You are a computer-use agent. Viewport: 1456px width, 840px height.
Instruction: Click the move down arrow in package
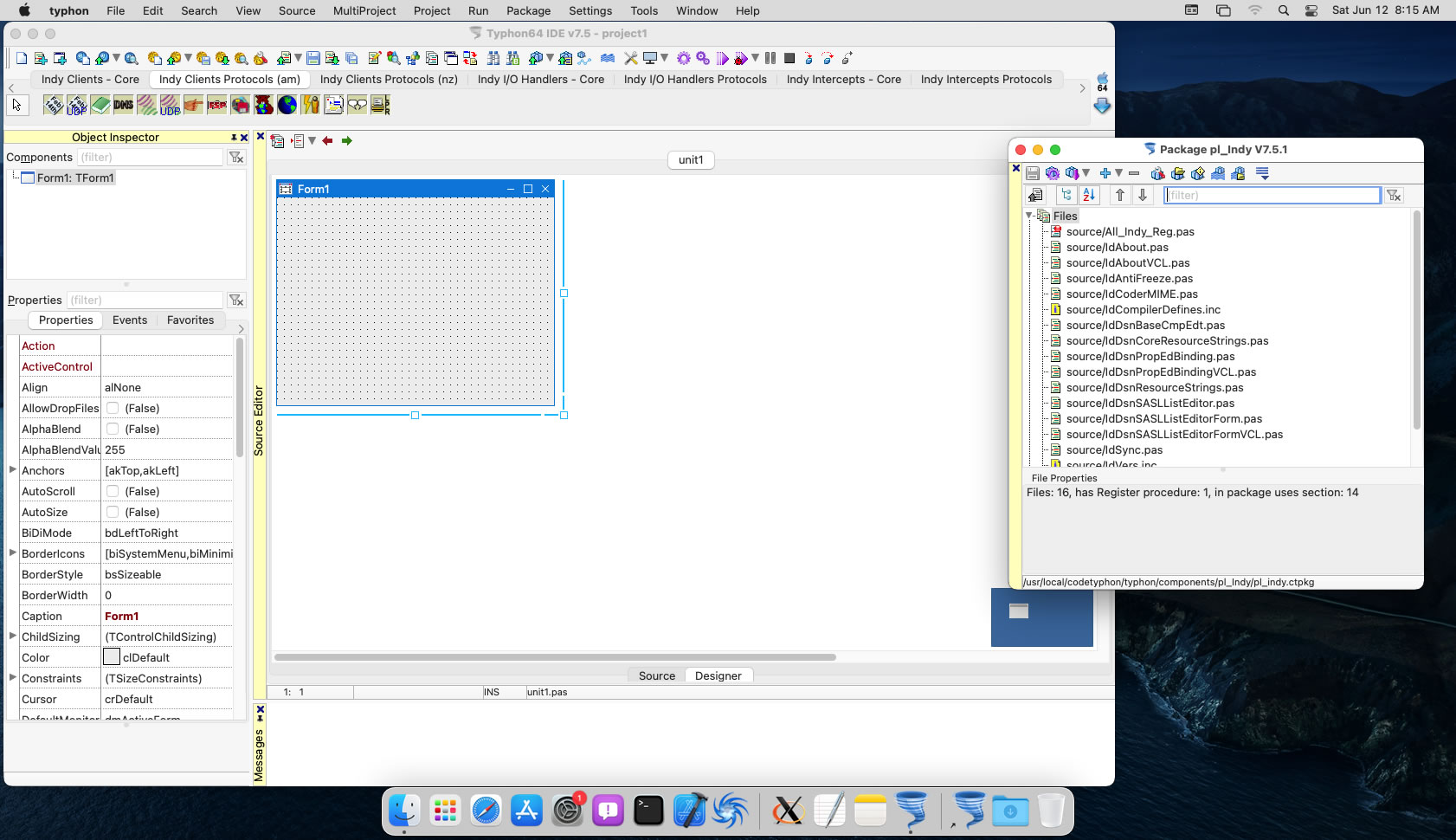click(x=1143, y=195)
